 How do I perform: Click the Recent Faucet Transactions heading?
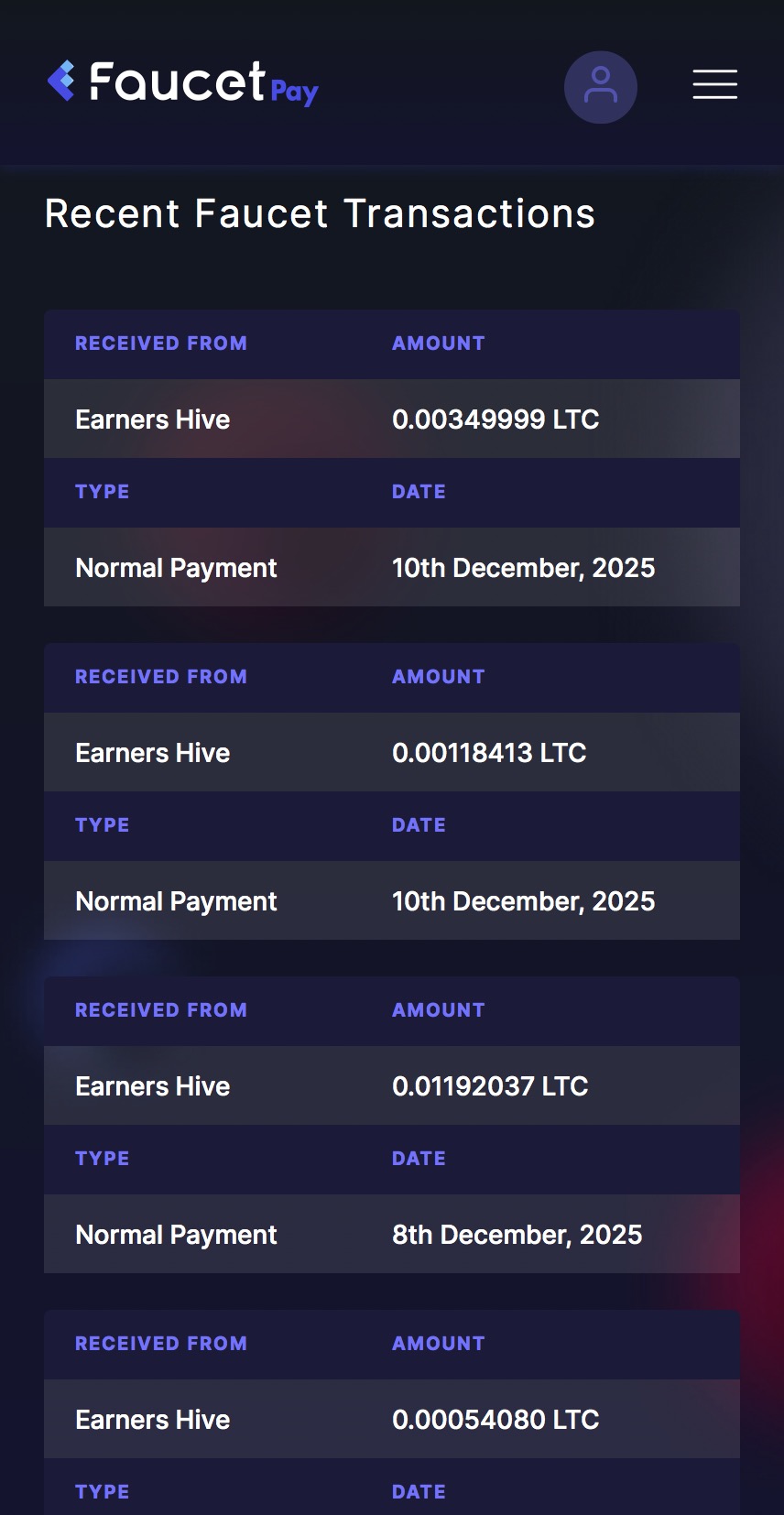coord(320,213)
